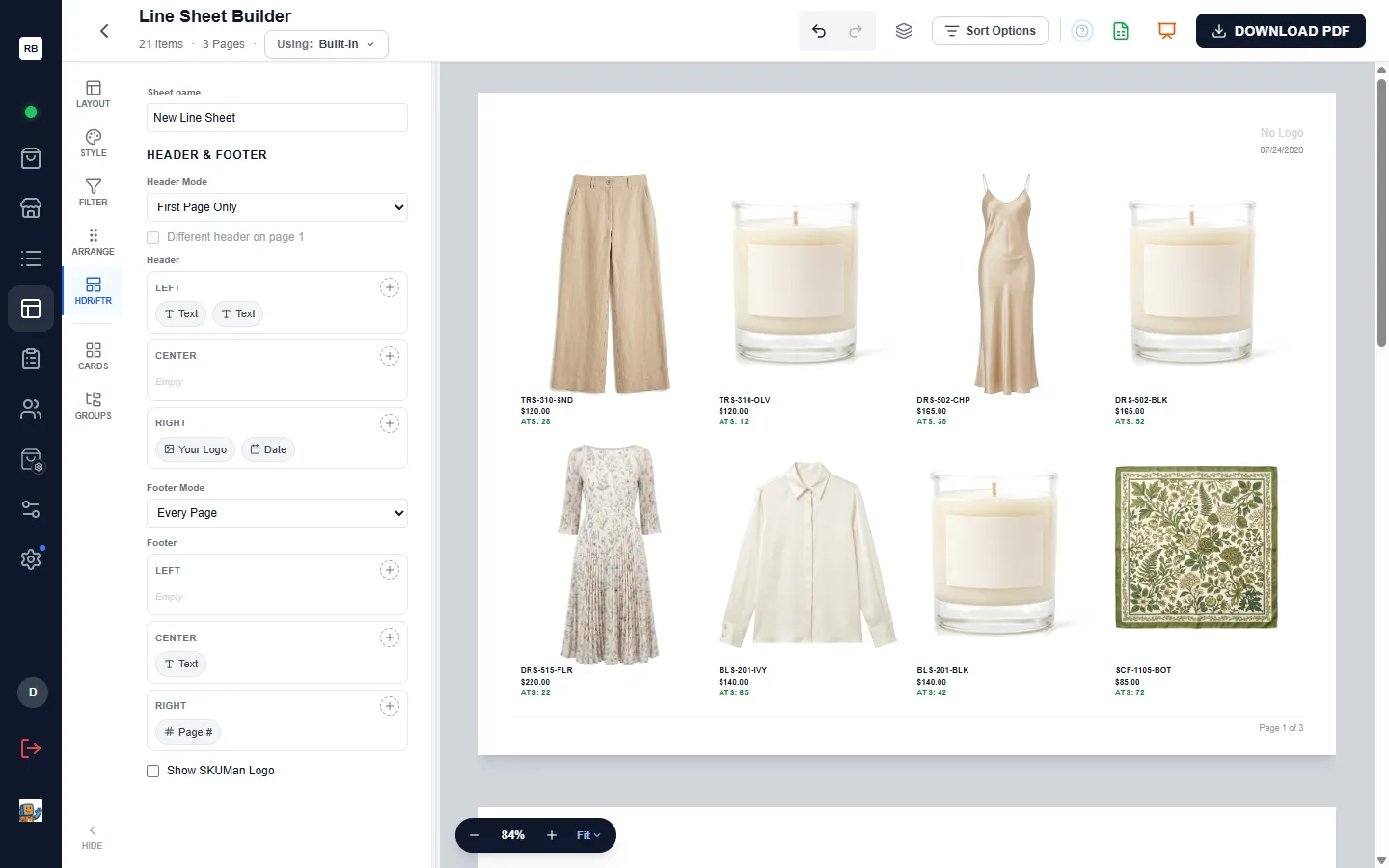The image size is (1389, 868).
Task: Zoom out with the minus button
Action: click(475, 835)
